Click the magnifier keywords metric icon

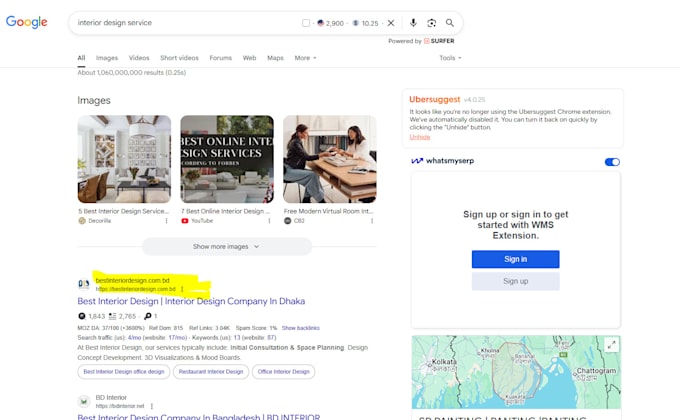[147, 316]
